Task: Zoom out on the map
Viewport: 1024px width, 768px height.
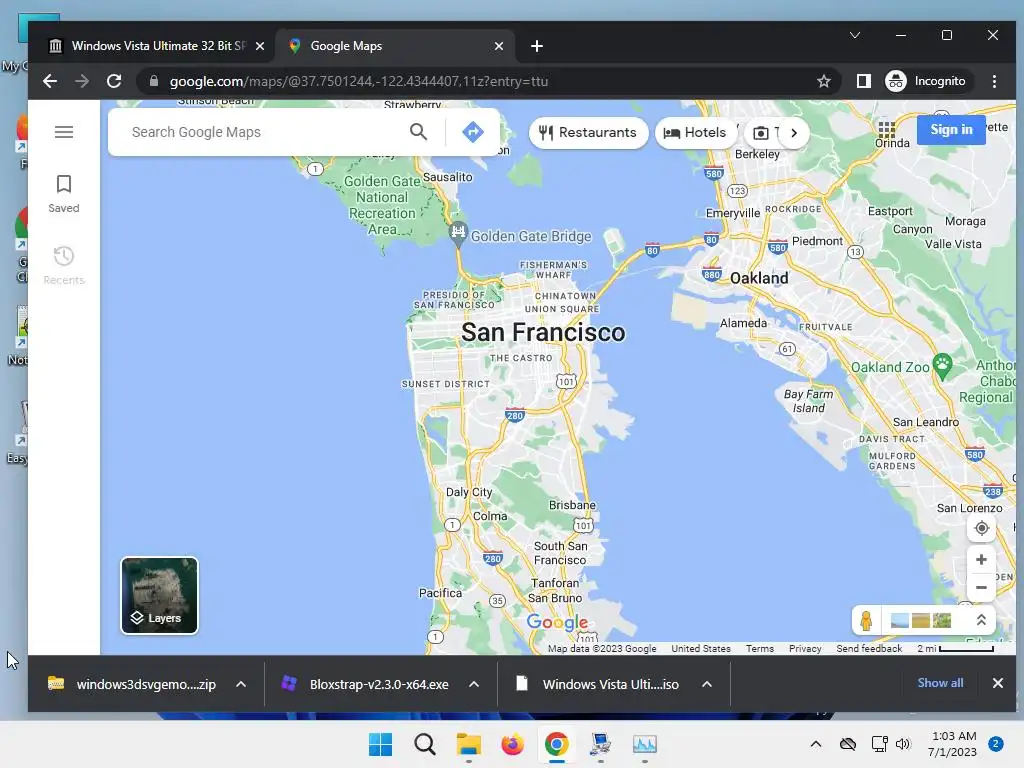Action: click(981, 588)
